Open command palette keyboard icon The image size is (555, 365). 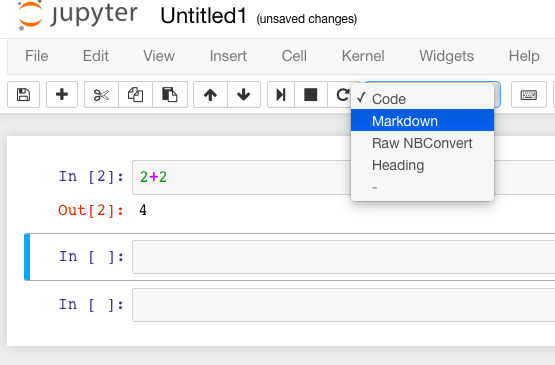[529, 95]
